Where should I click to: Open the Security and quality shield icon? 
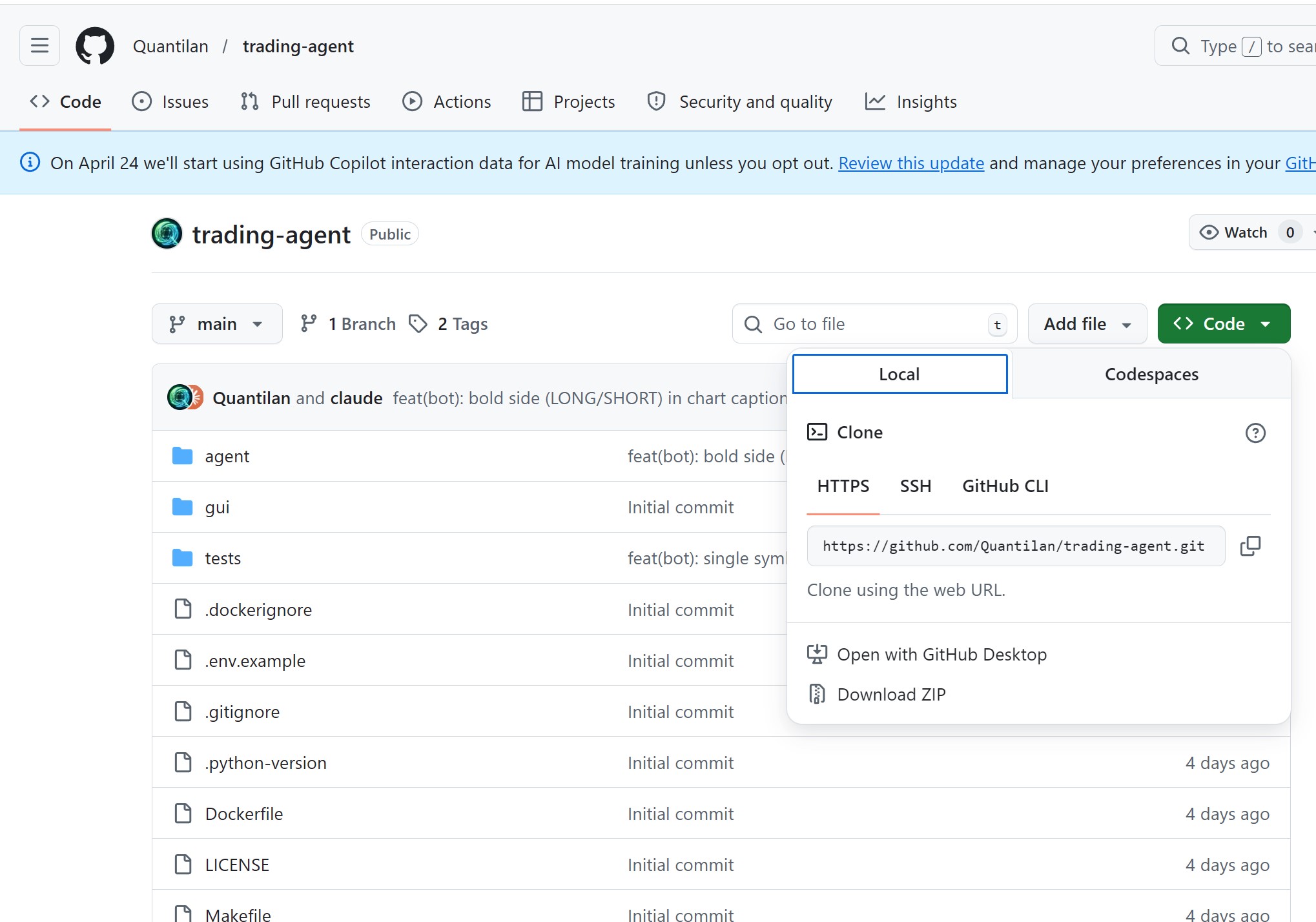point(656,101)
